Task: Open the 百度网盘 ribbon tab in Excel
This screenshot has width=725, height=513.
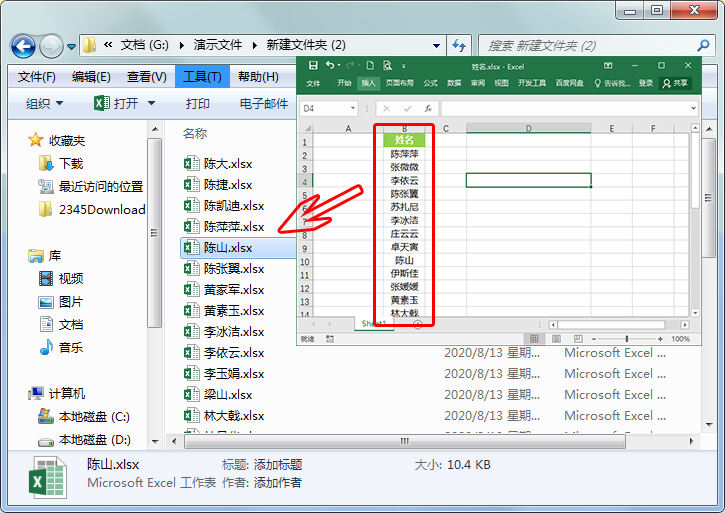Action: click(569, 83)
